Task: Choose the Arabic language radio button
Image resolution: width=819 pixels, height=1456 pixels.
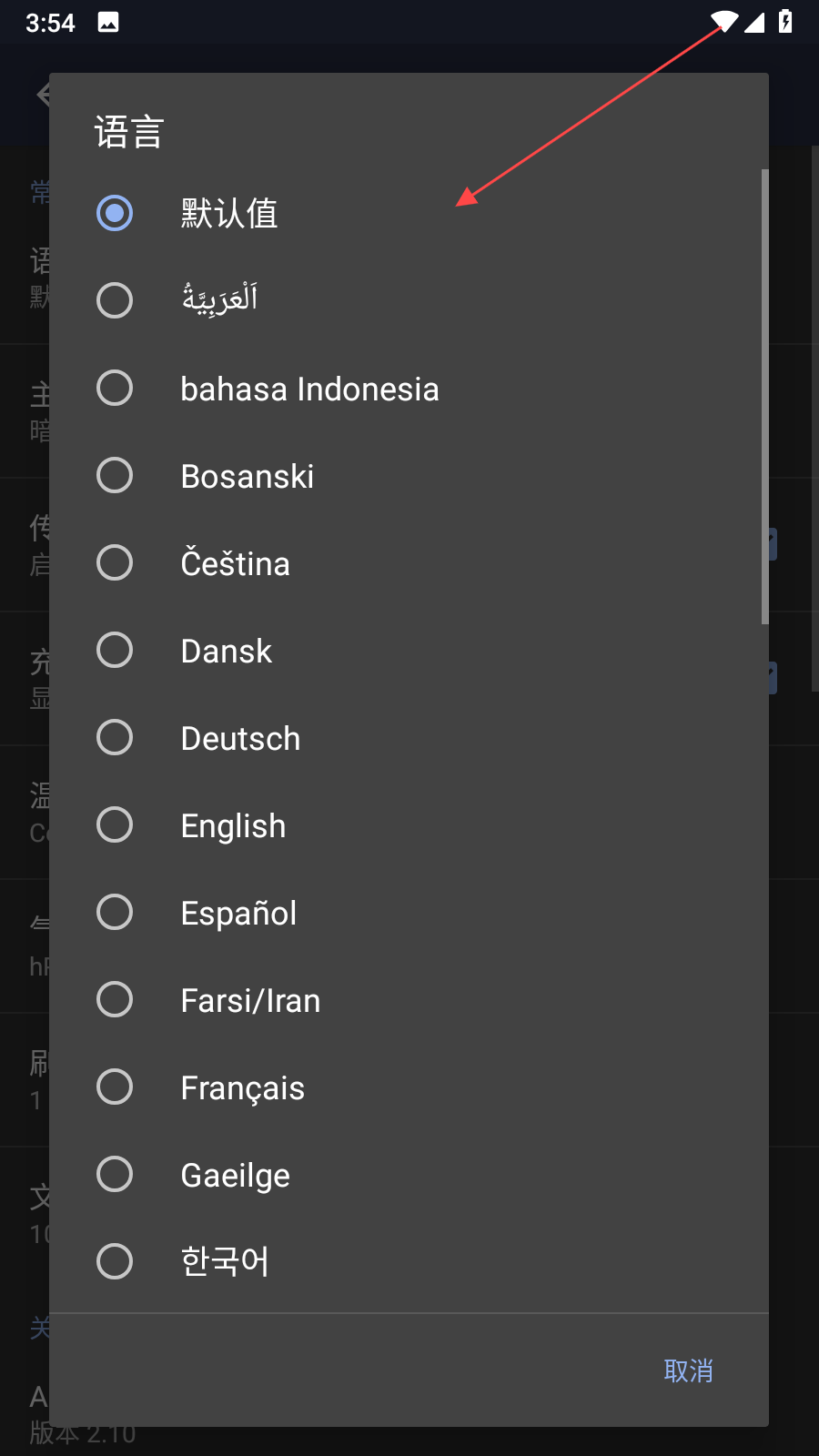Action: tap(115, 300)
